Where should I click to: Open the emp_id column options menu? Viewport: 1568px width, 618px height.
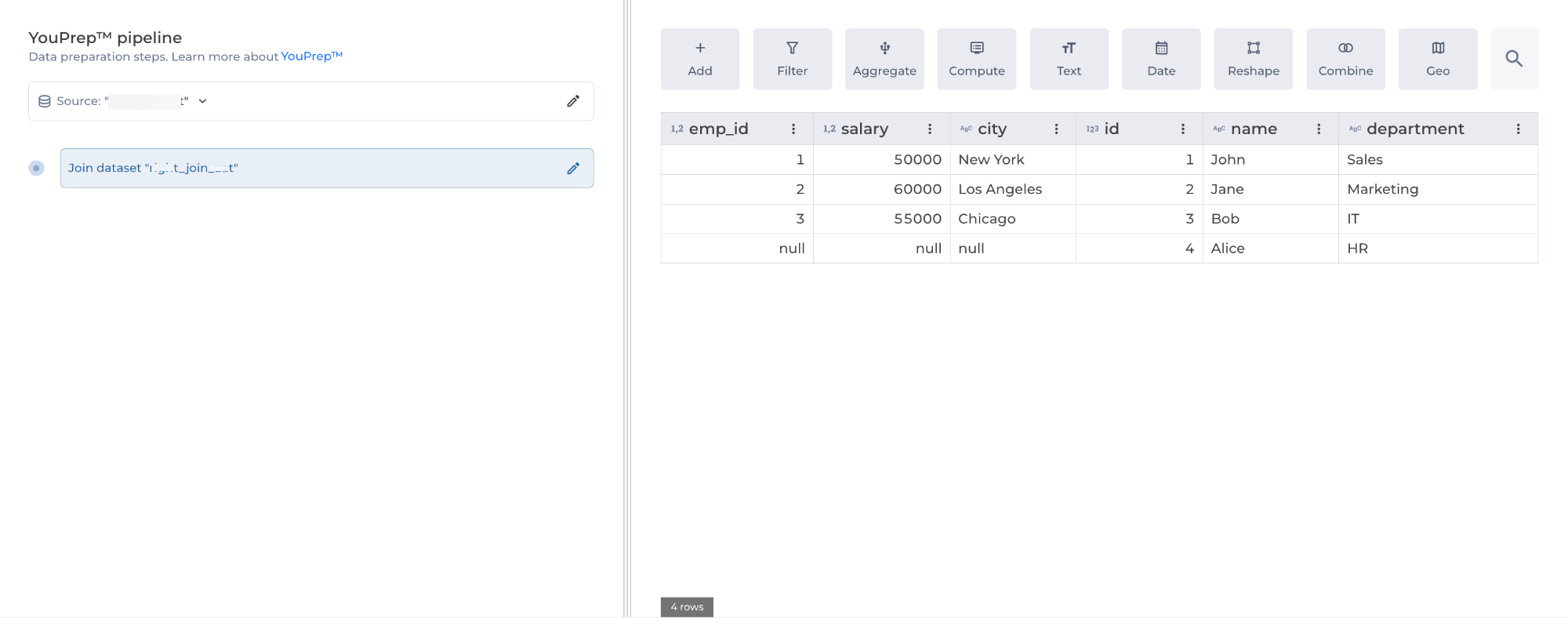[x=793, y=129]
